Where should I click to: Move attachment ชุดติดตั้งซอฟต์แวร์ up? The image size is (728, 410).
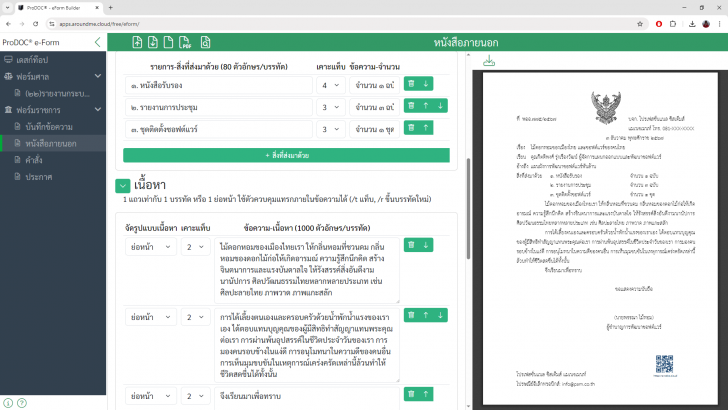[x=426, y=128]
